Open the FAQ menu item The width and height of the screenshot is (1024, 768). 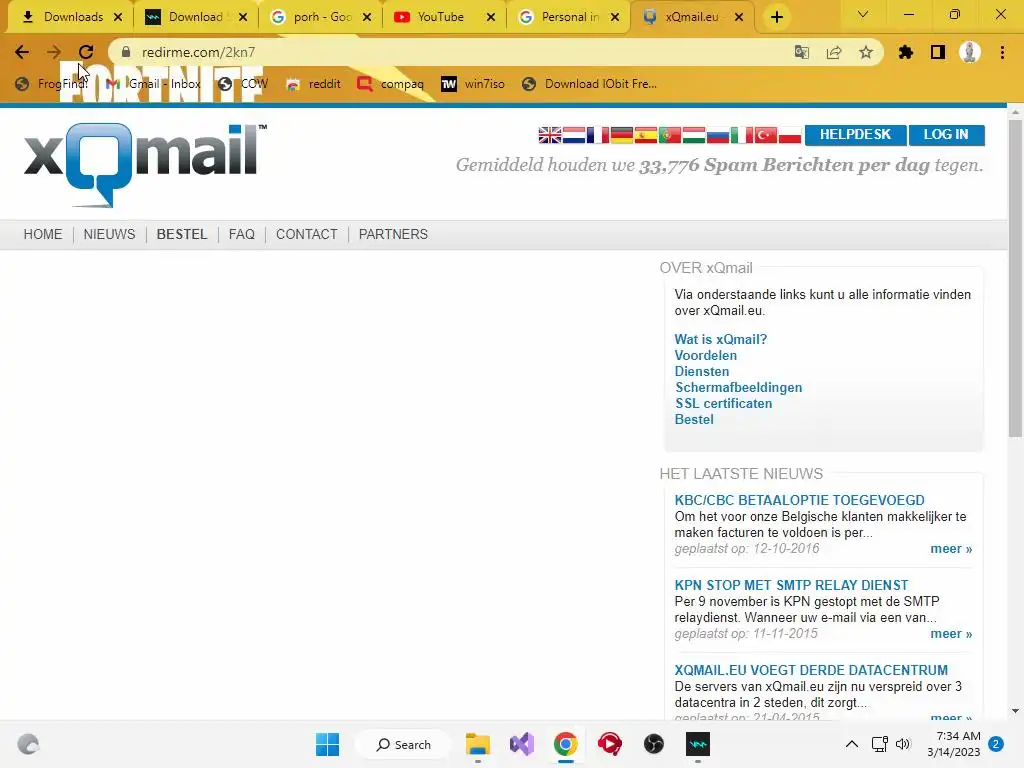242,234
